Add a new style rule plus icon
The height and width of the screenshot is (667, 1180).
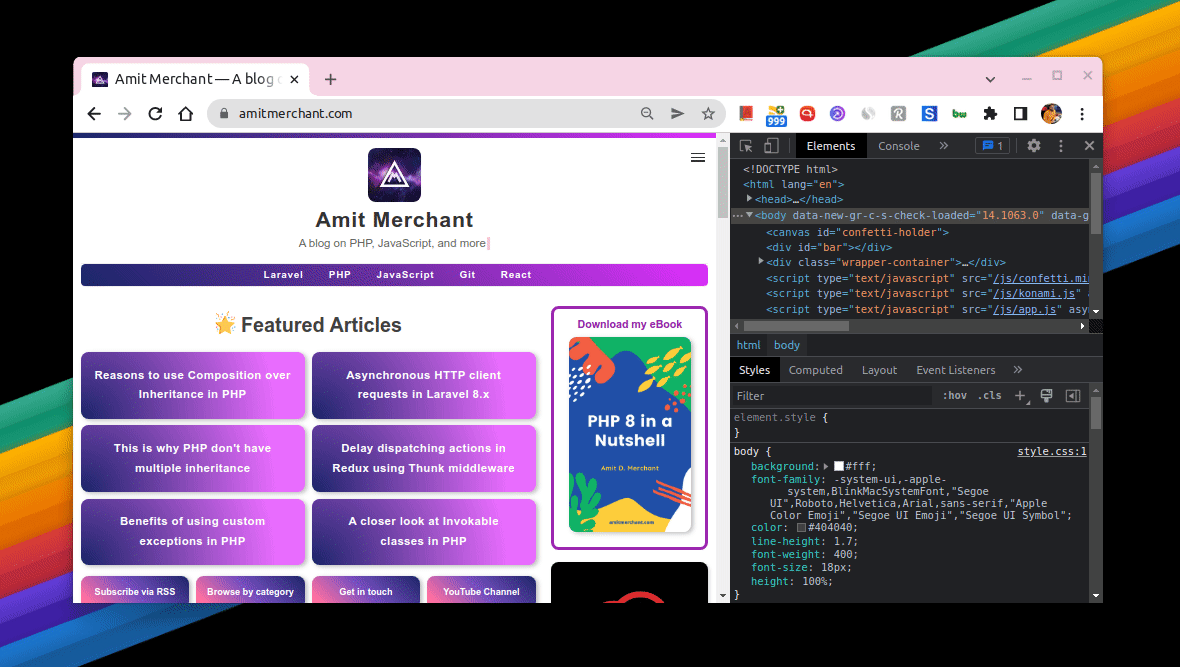[1020, 395]
